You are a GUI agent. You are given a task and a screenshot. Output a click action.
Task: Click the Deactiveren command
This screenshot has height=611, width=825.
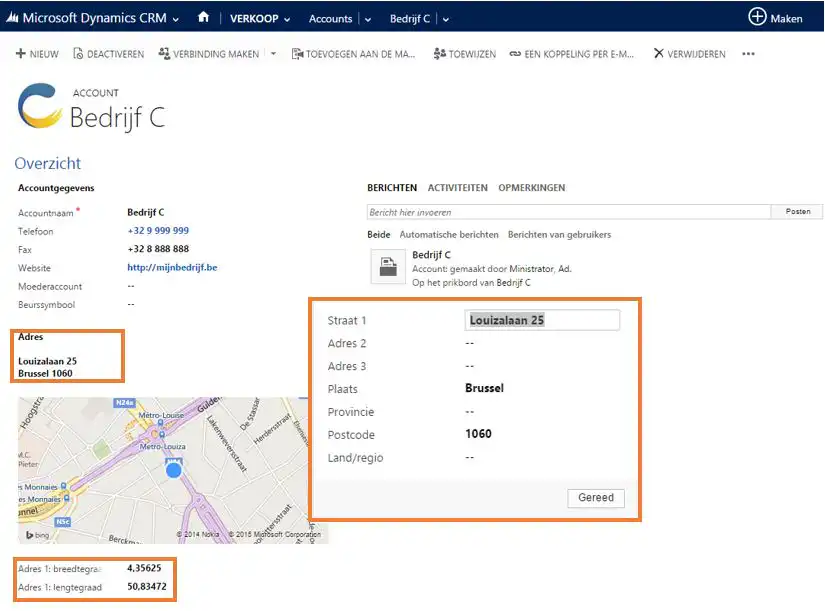coord(108,54)
